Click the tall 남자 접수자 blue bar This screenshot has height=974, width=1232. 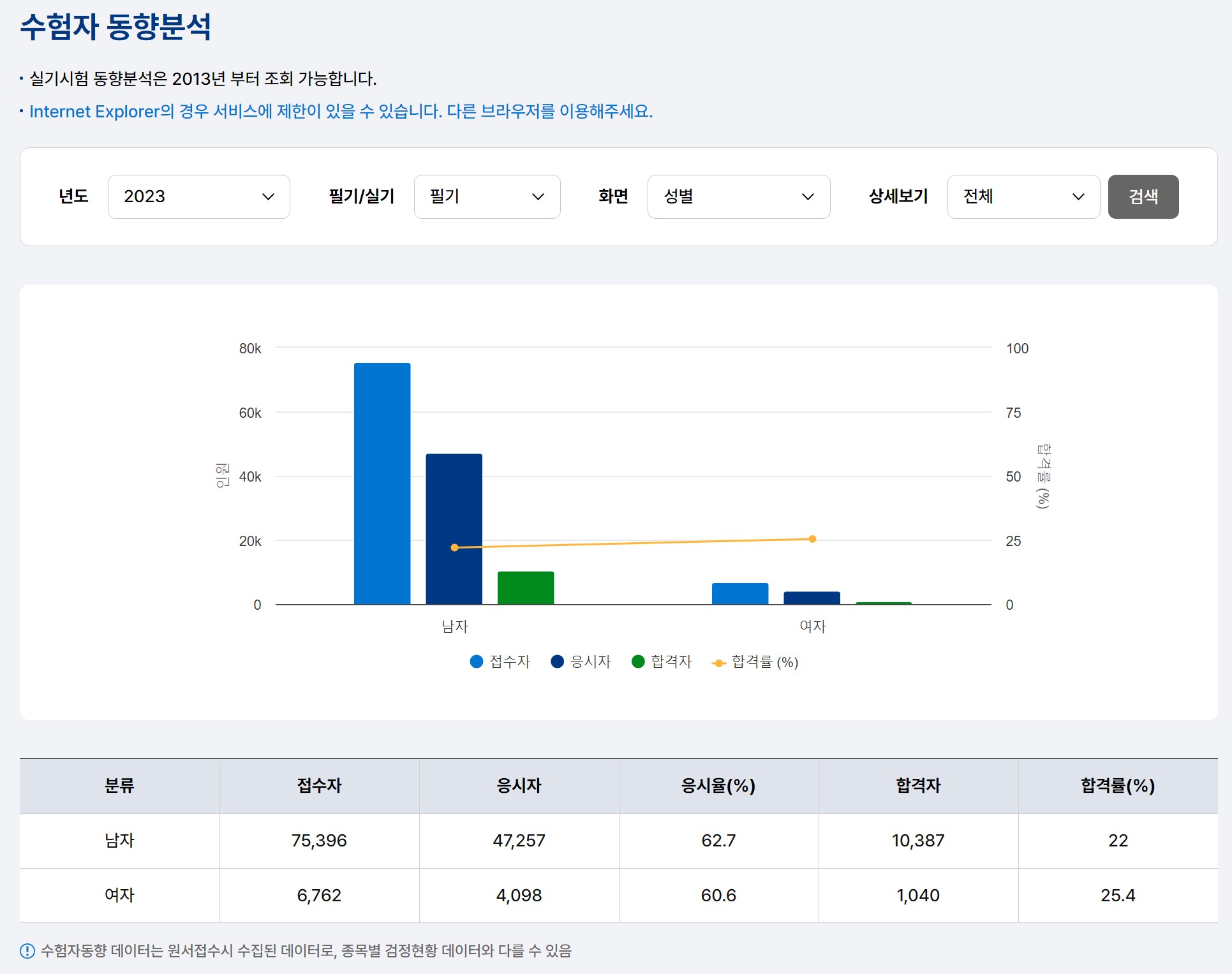click(382, 483)
